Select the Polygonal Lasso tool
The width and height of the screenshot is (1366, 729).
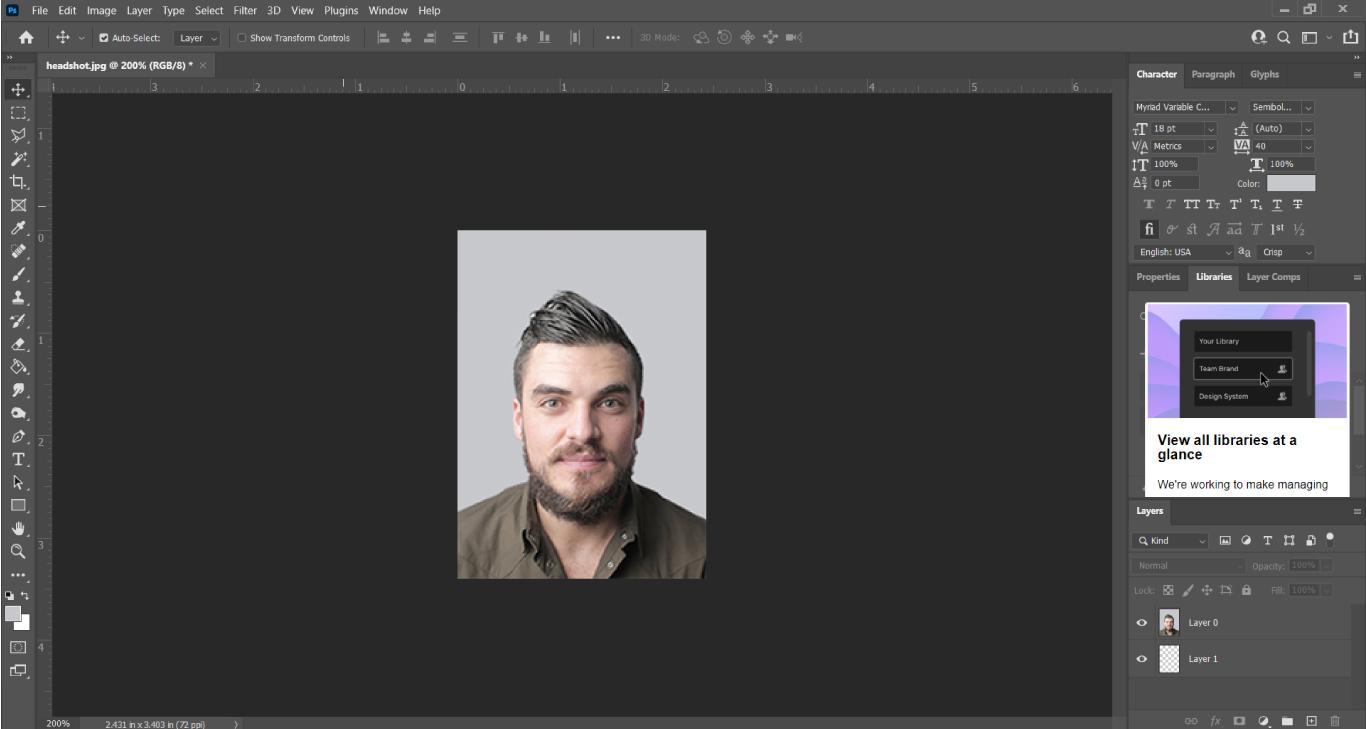(x=18, y=135)
